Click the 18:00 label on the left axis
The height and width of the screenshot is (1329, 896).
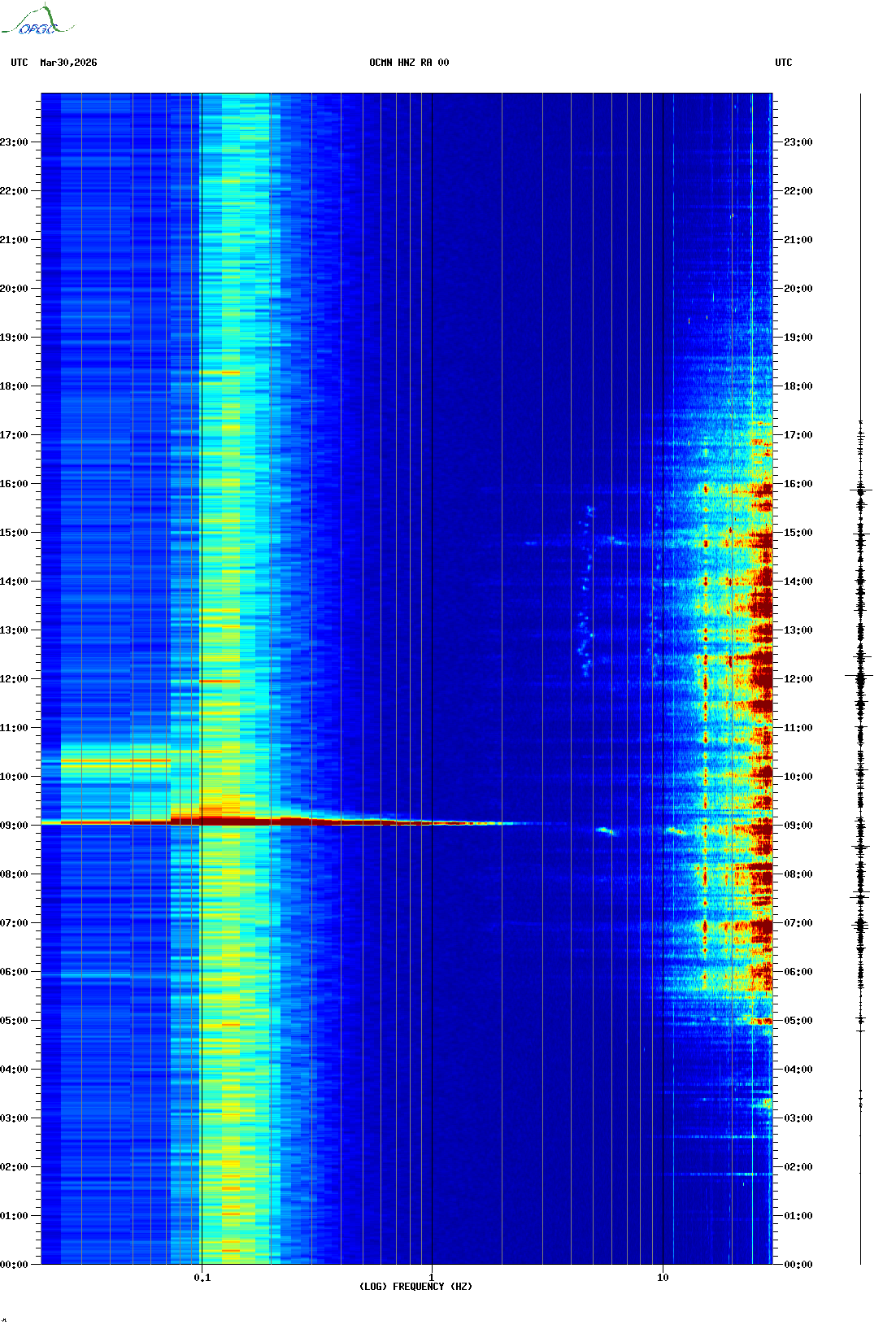click(14, 386)
